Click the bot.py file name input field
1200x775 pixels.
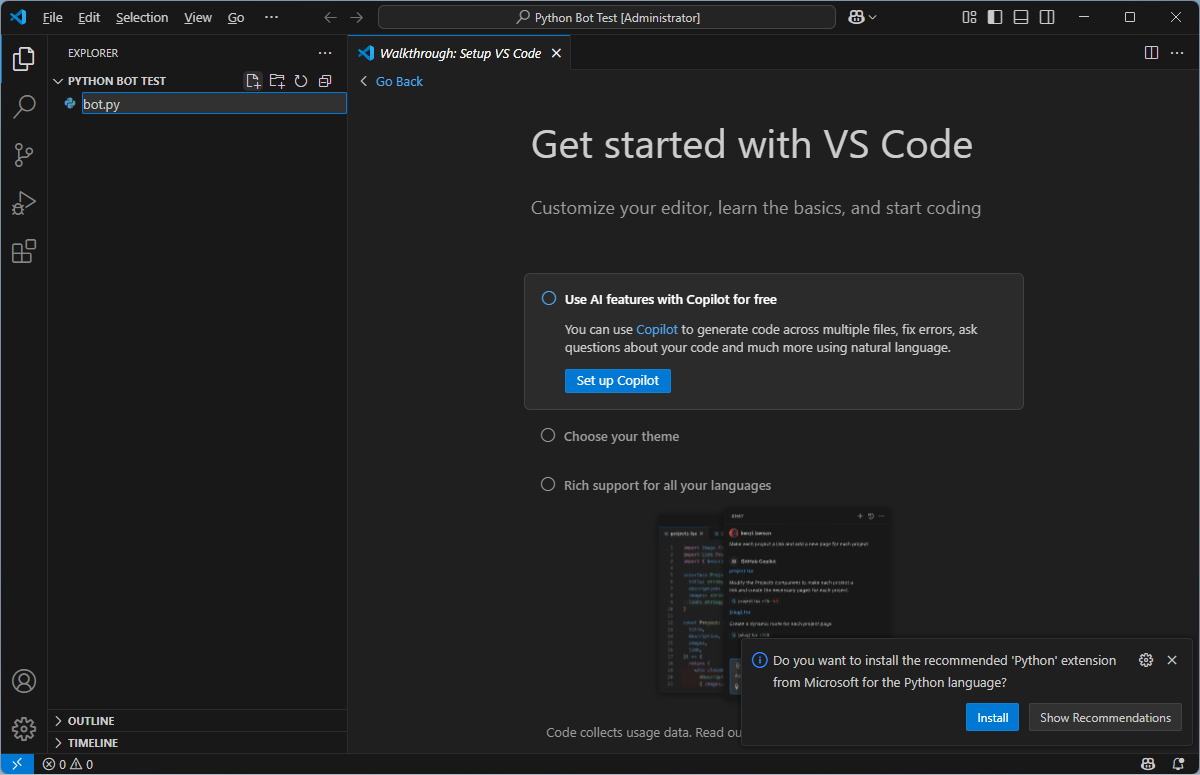pos(214,103)
